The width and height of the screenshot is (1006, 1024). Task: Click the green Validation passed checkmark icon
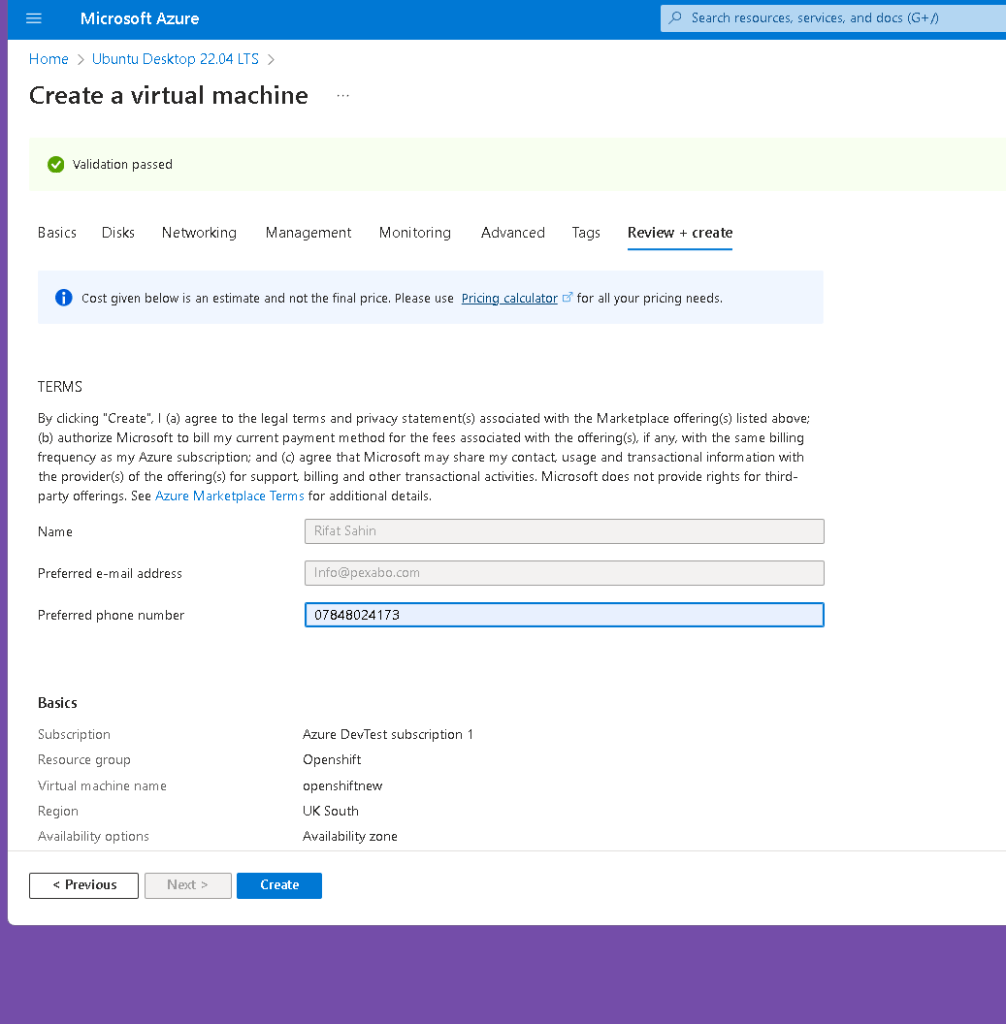point(56,165)
